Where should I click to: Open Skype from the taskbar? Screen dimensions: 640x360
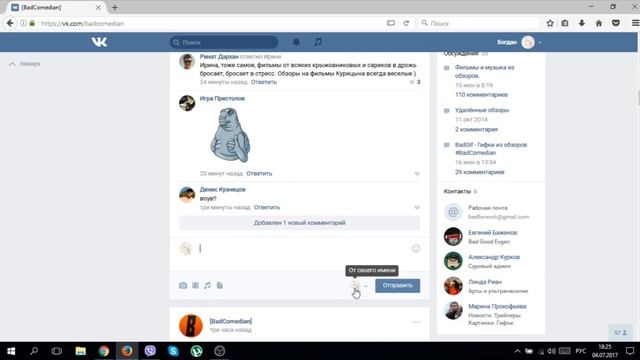pyautogui.click(x=173, y=351)
